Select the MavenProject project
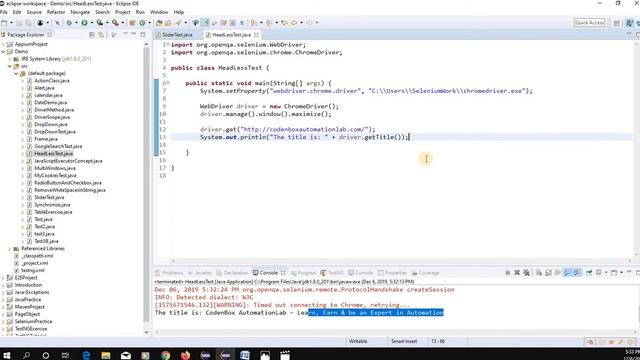 coord(30,307)
